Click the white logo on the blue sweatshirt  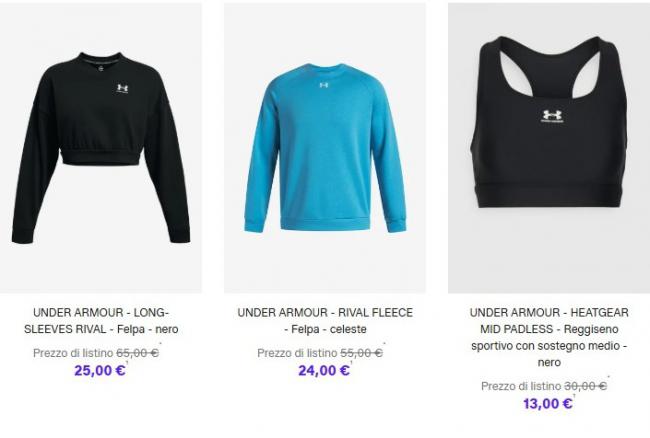[x=324, y=85]
